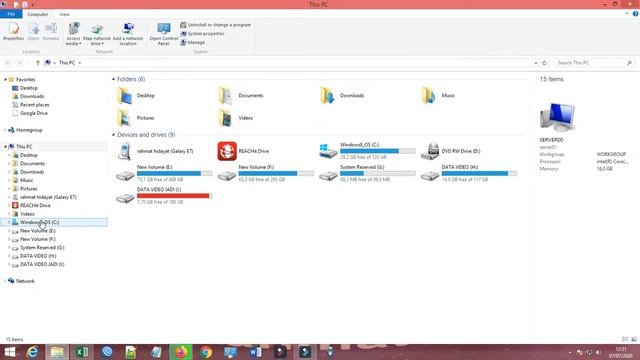Select the Music folder icon
This screenshot has height=360, width=640.
tap(429, 96)
